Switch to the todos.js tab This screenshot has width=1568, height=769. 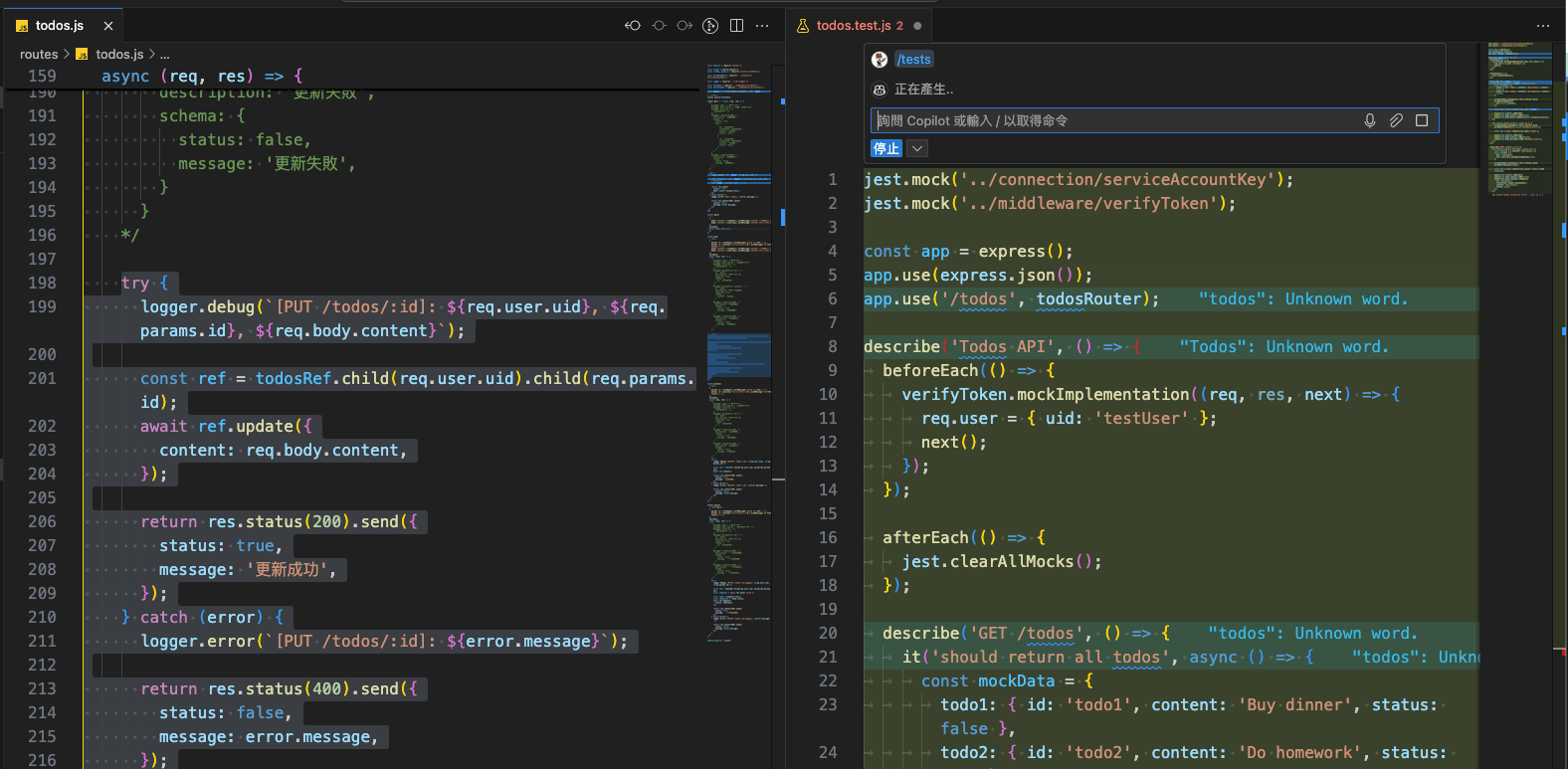click(59, 26)
